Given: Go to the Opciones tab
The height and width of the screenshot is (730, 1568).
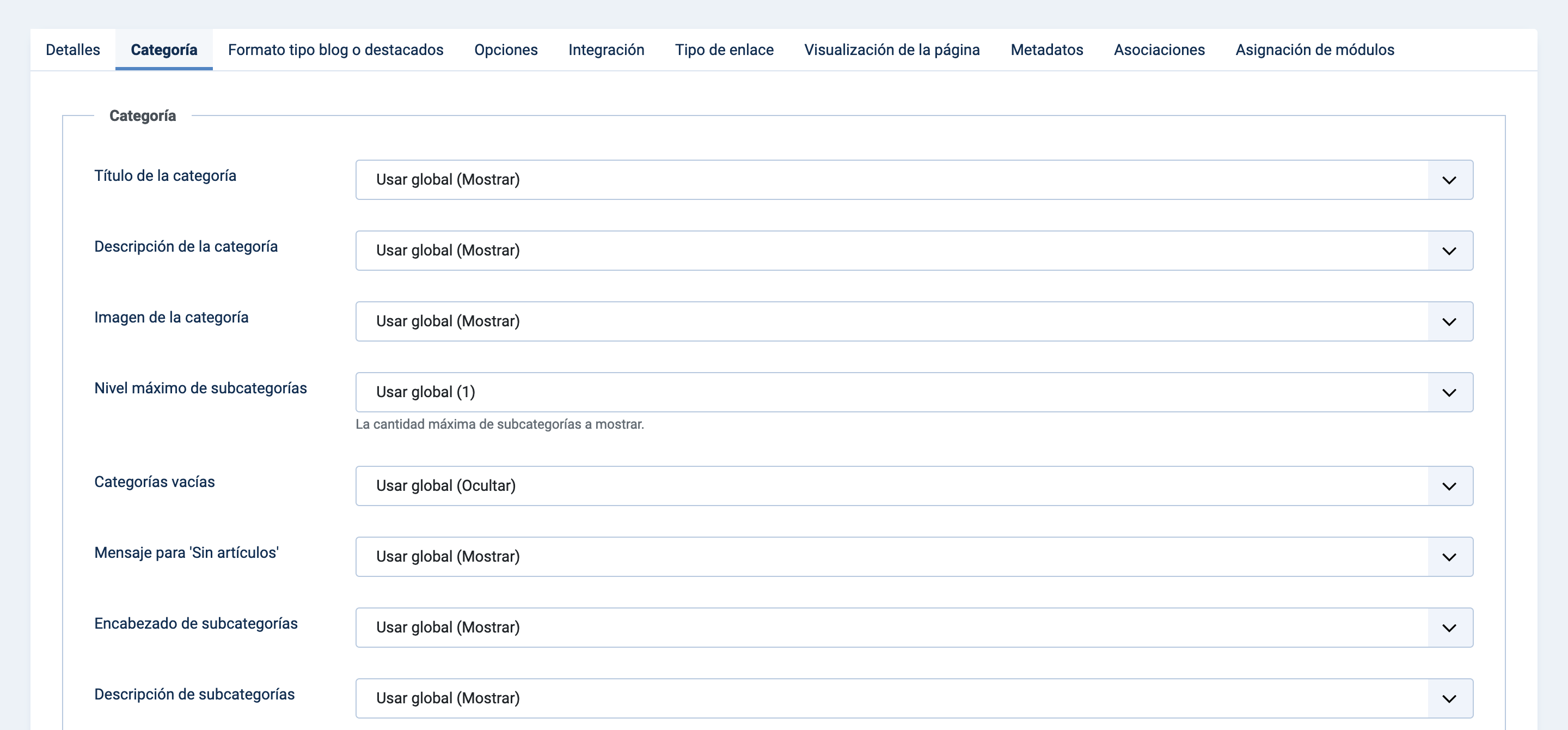Looking at the screenshot, I should 506,50.
